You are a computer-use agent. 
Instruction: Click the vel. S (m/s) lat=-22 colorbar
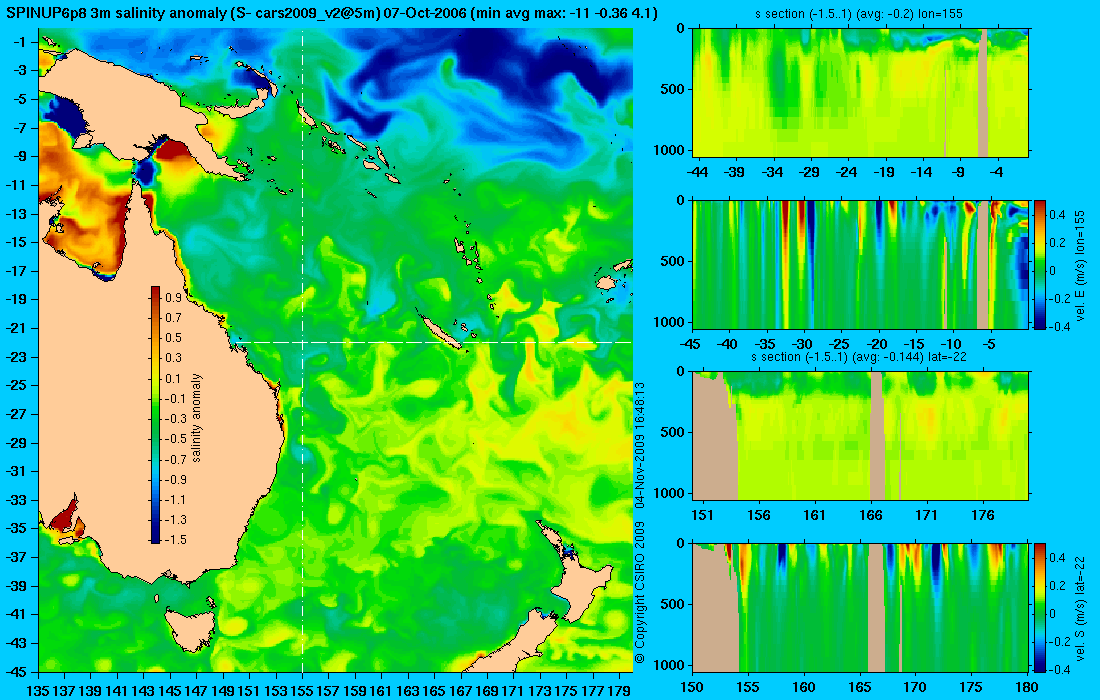coord(1040,607)
